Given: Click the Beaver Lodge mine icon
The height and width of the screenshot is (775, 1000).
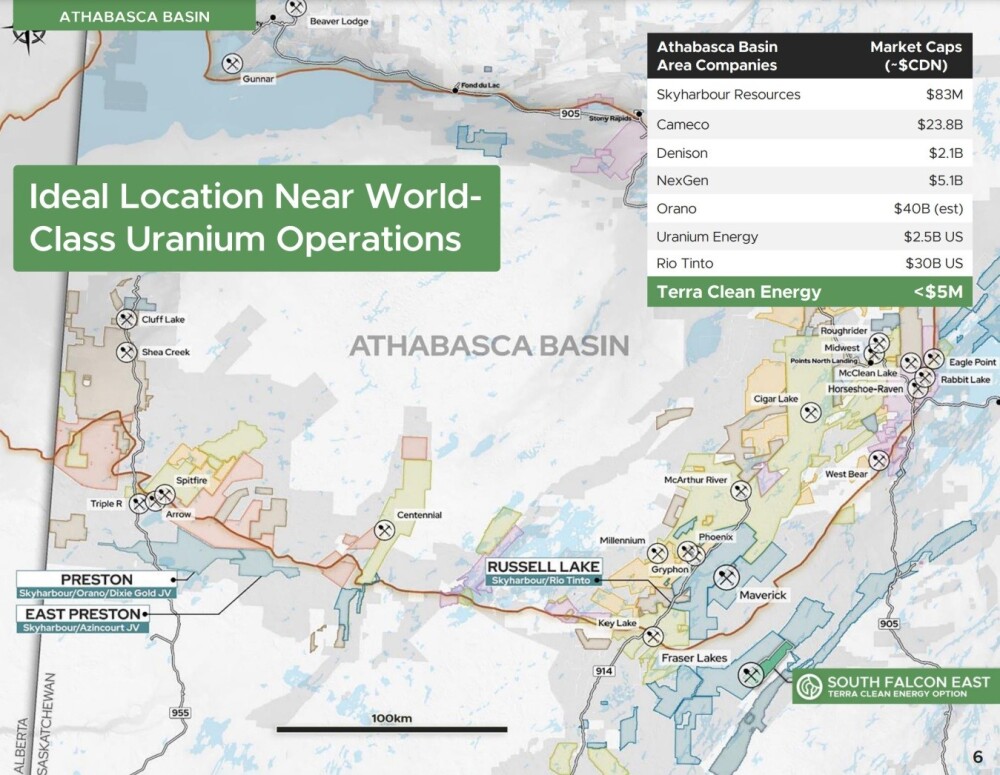Looking at the screenshot, I should pyautogui.click(x=295, y=7).
